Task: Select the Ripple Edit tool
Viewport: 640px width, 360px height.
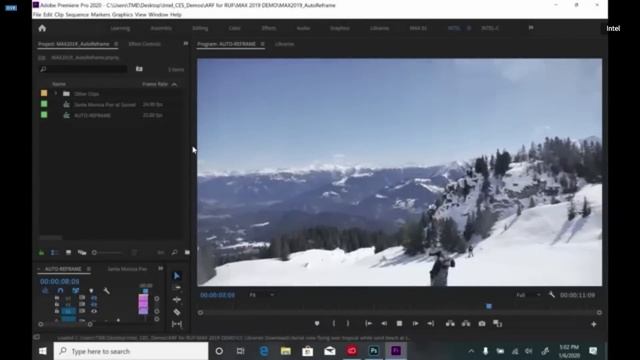Action: 176,300
